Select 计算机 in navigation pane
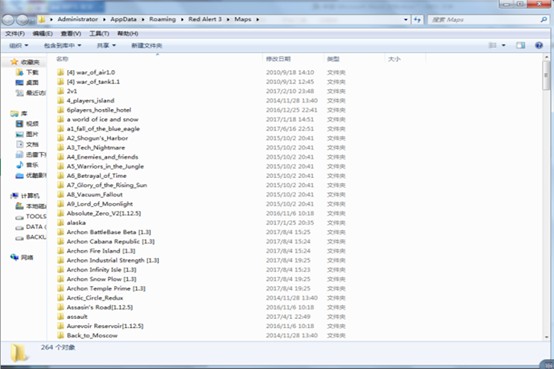Image resolution: width=554 pixels, height=369 pixels. pyautogui.click(x=25, y=196)
